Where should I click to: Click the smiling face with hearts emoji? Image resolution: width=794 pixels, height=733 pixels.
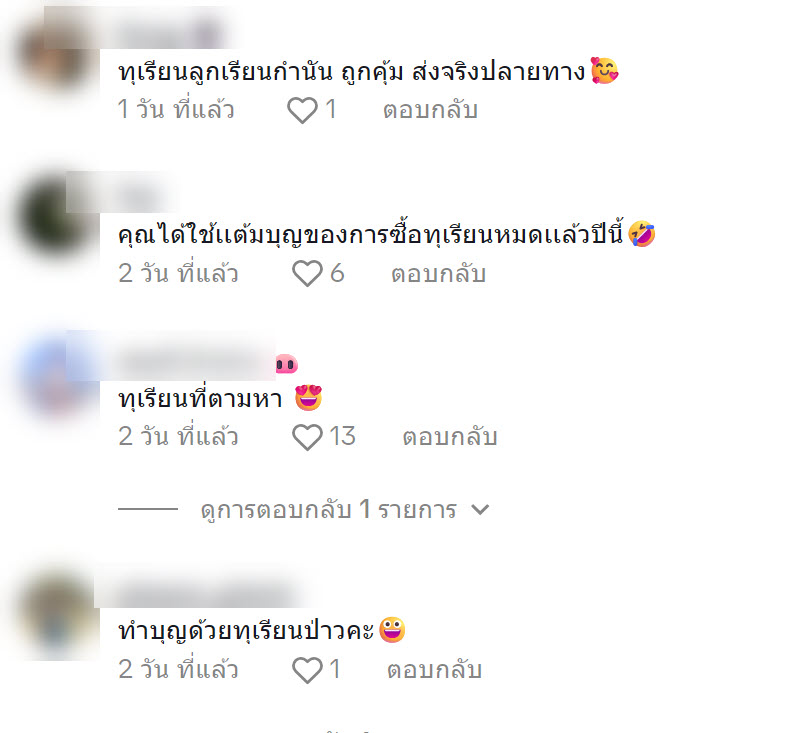pyautogui.click(x=605, y=70)
